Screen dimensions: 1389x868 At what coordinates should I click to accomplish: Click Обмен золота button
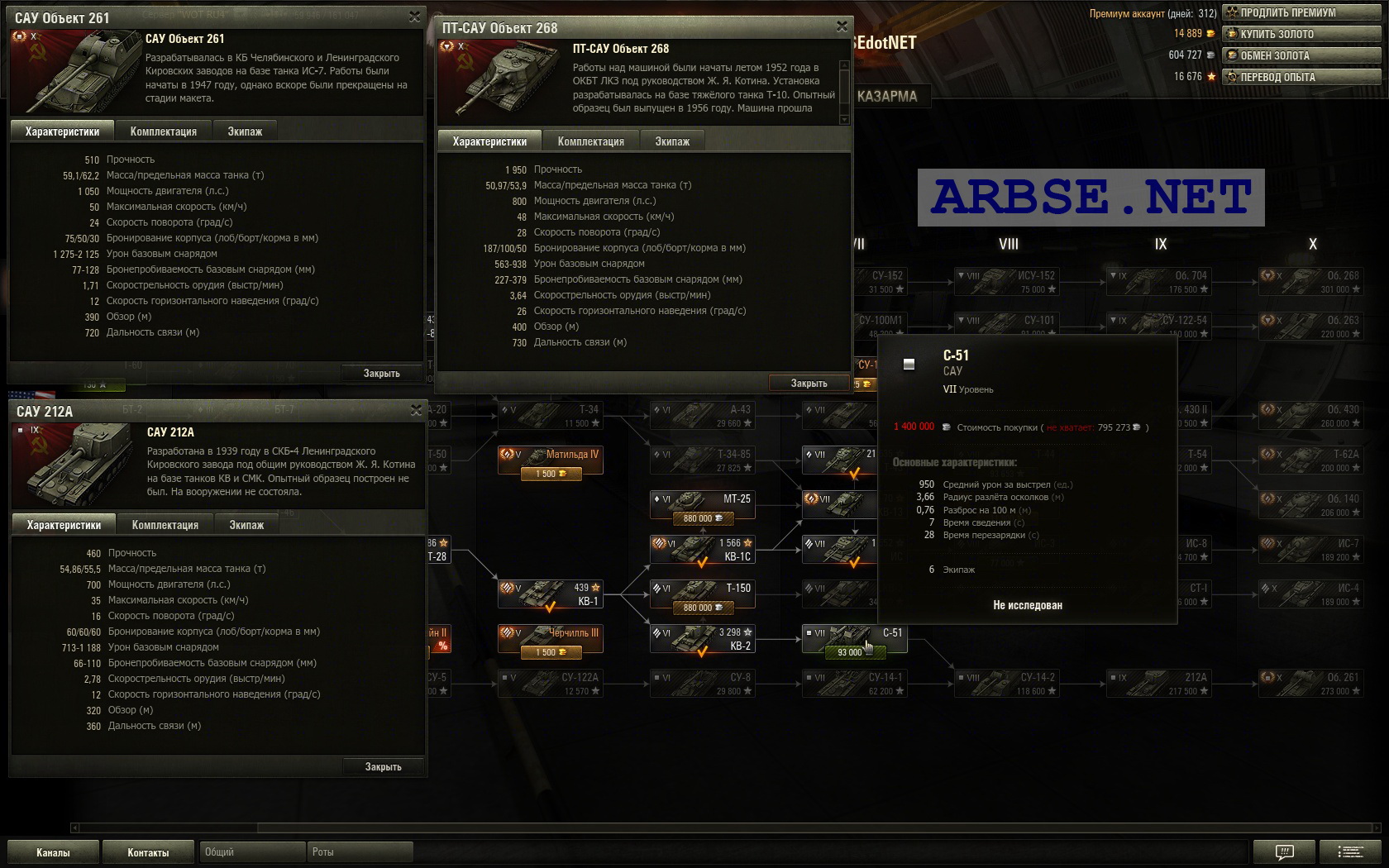tap(1301, 55)
